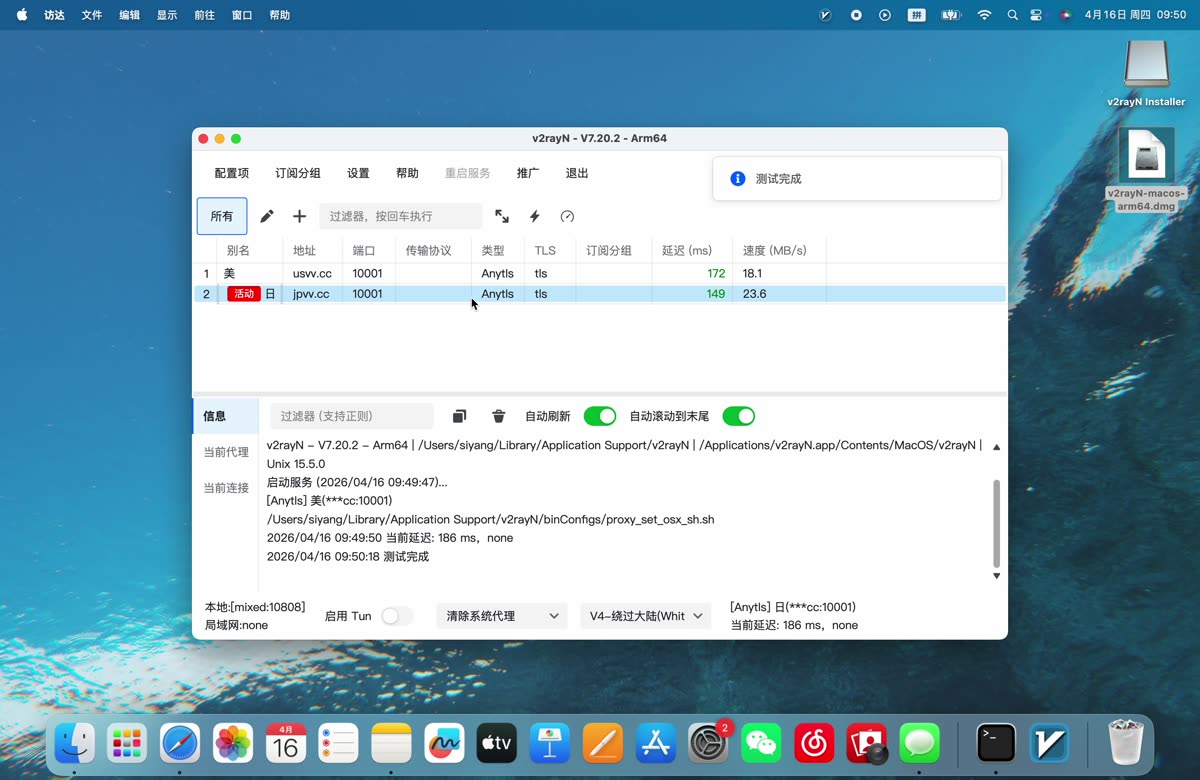This screenshot has height=780, width=1200.
Task: Click the 172 latency value
Action: (x=716, y=273)
